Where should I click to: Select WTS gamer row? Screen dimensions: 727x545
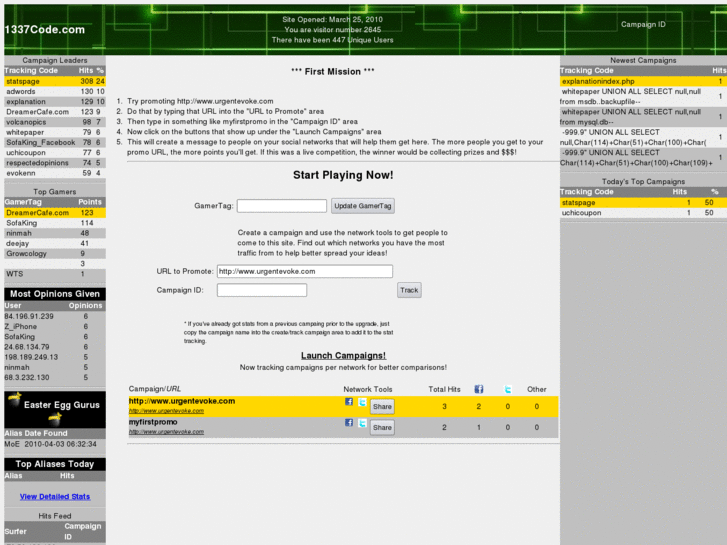coord(55,274)
